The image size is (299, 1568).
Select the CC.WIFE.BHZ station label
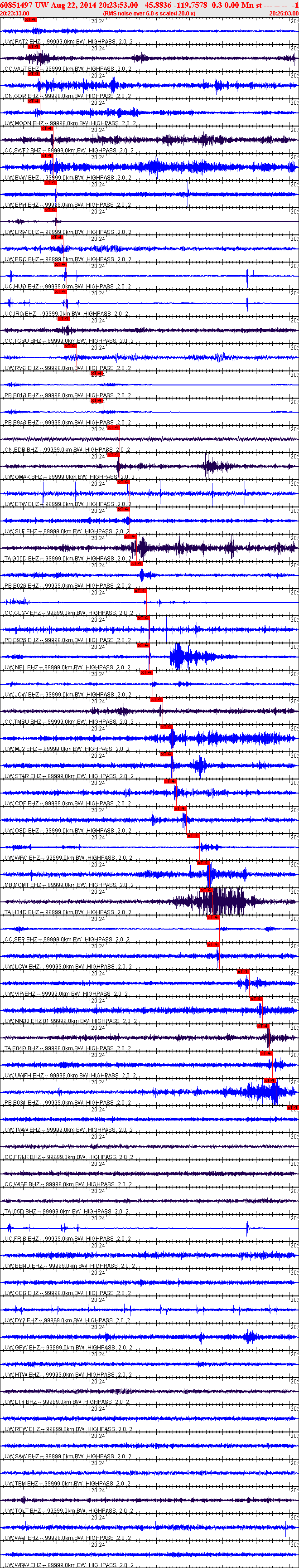68,1184
